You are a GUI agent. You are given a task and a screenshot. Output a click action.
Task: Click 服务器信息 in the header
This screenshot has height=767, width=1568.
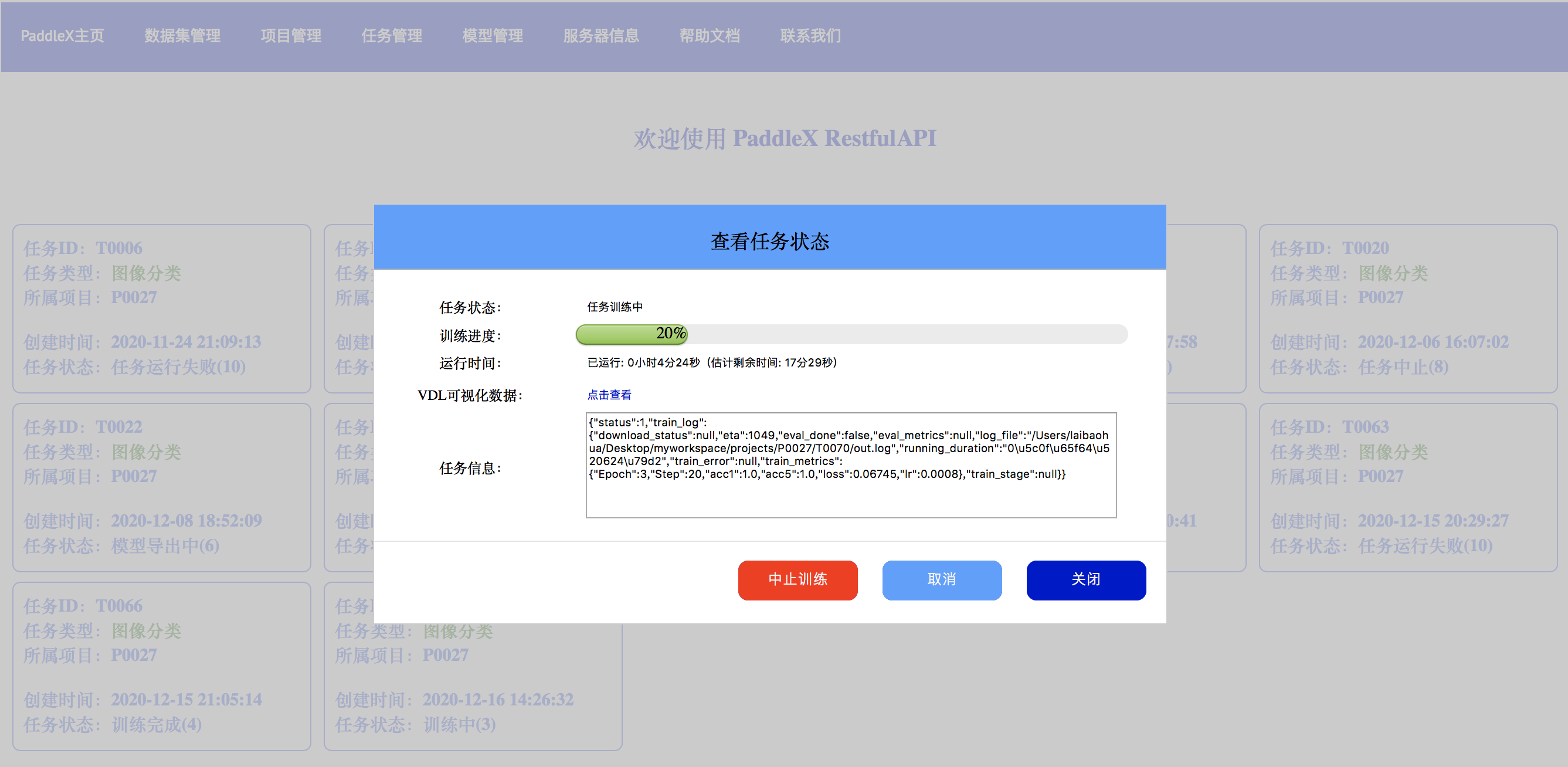601,36
